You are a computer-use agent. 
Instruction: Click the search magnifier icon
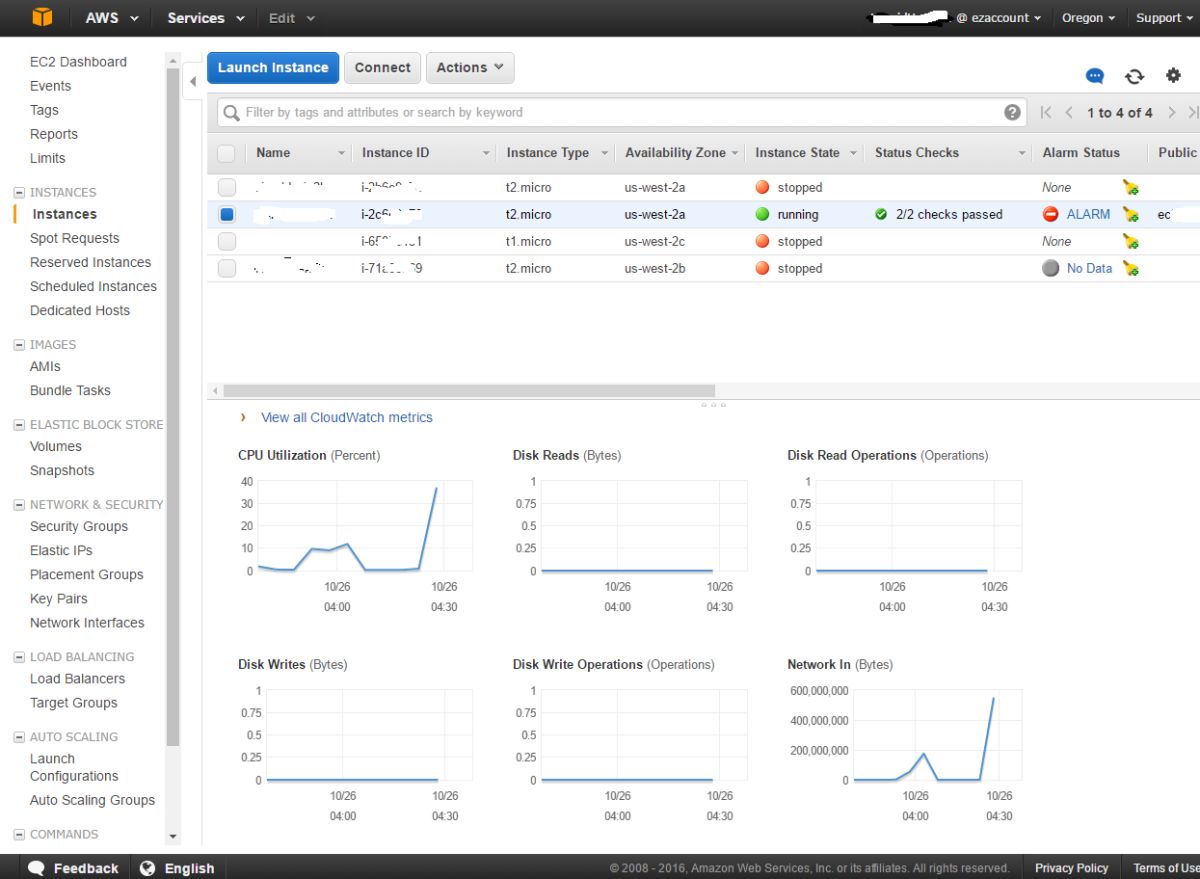click(232, 112)
